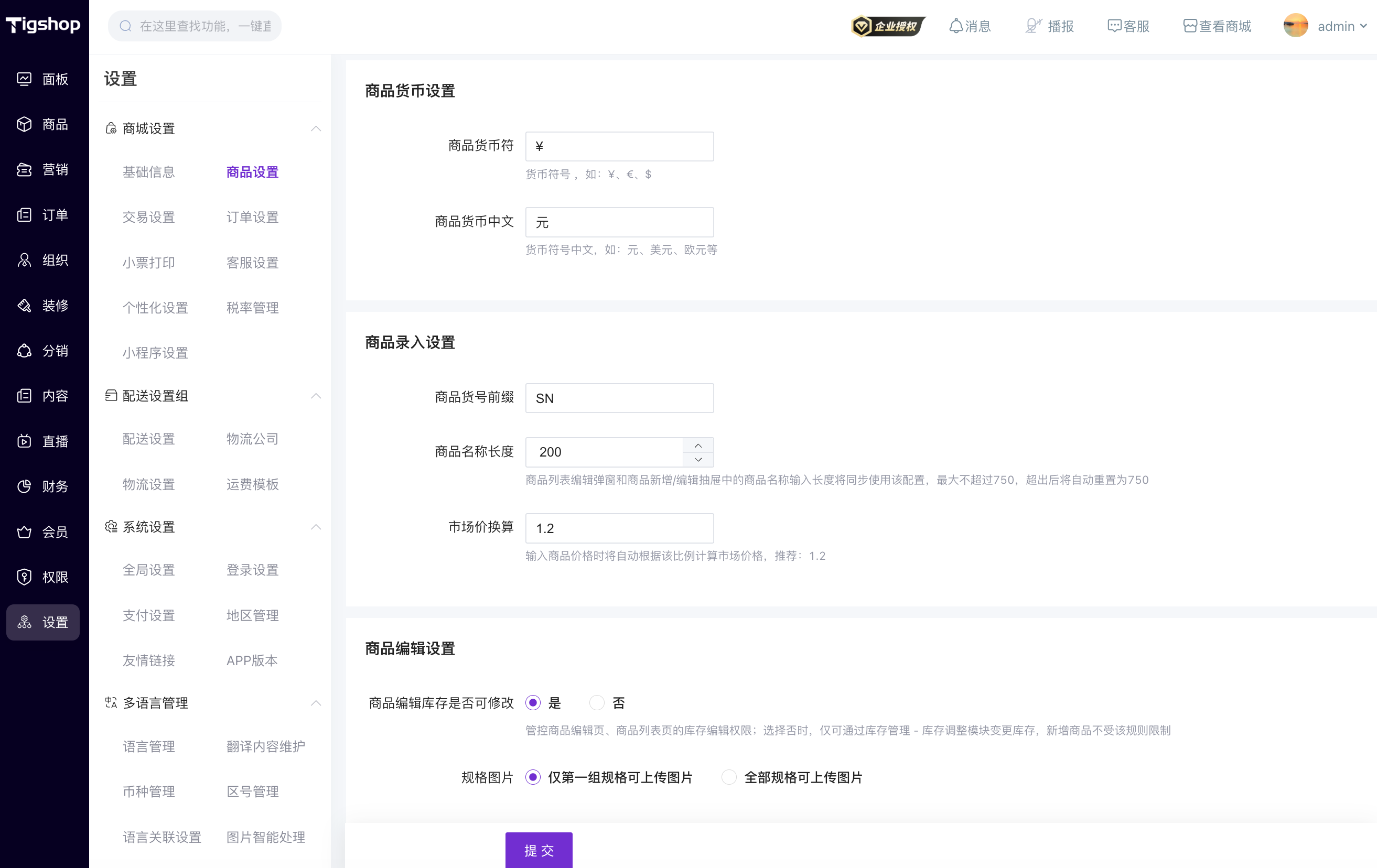Viewport: 1377px width, 868px height.
Task: Open the 组织 person icon in sidebar
Action: [x=24, y=260]
